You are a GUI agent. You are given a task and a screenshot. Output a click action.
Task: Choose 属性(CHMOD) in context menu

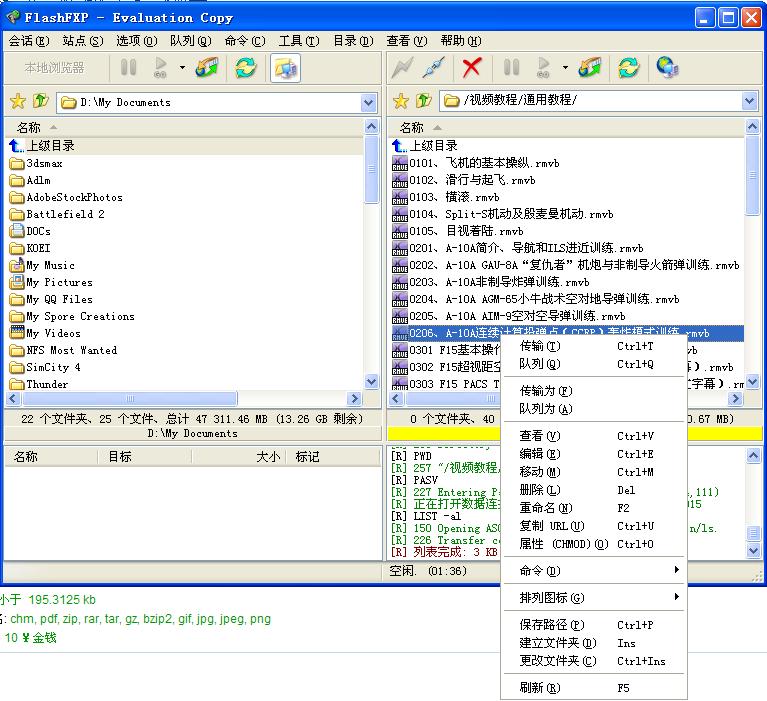click(594, 544)
